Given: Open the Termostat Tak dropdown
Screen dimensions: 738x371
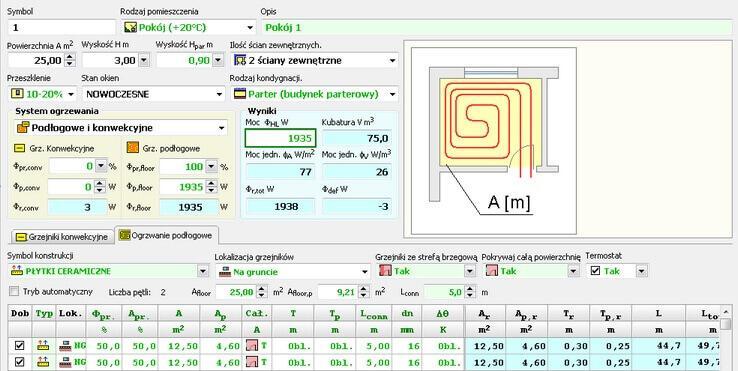Looking at the screenshot, I should (642, 271).
